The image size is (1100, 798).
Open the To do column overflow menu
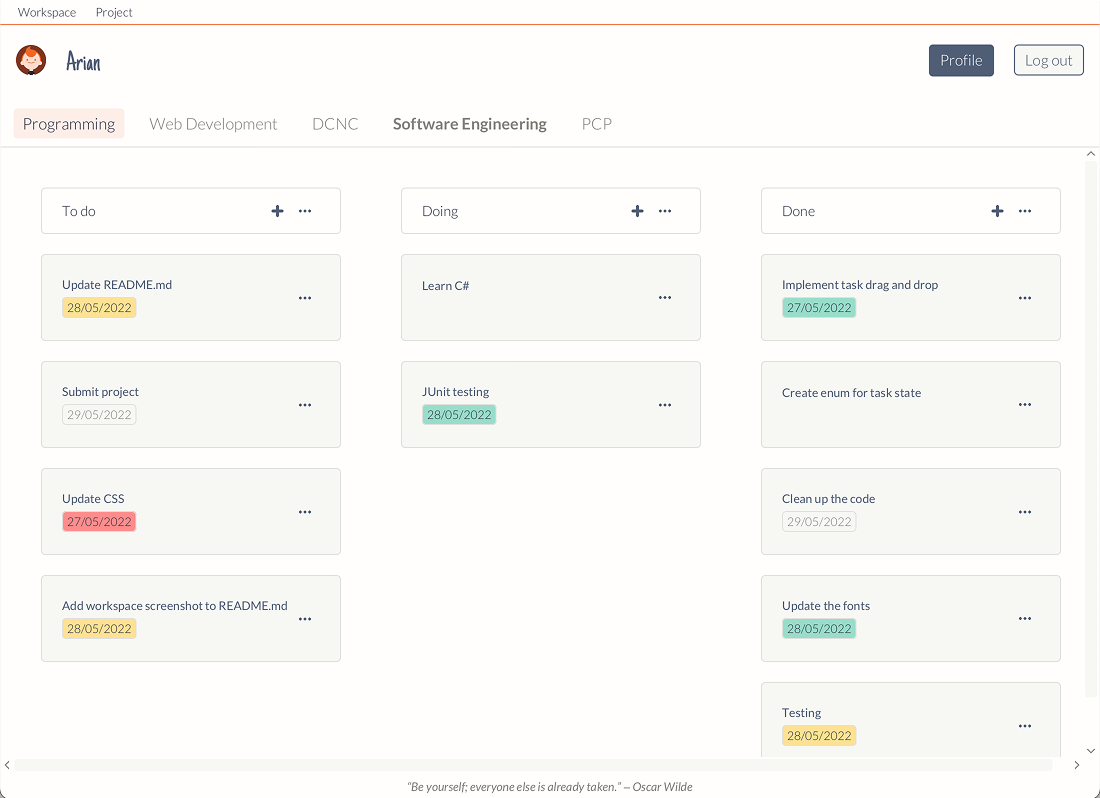point(306,211)
